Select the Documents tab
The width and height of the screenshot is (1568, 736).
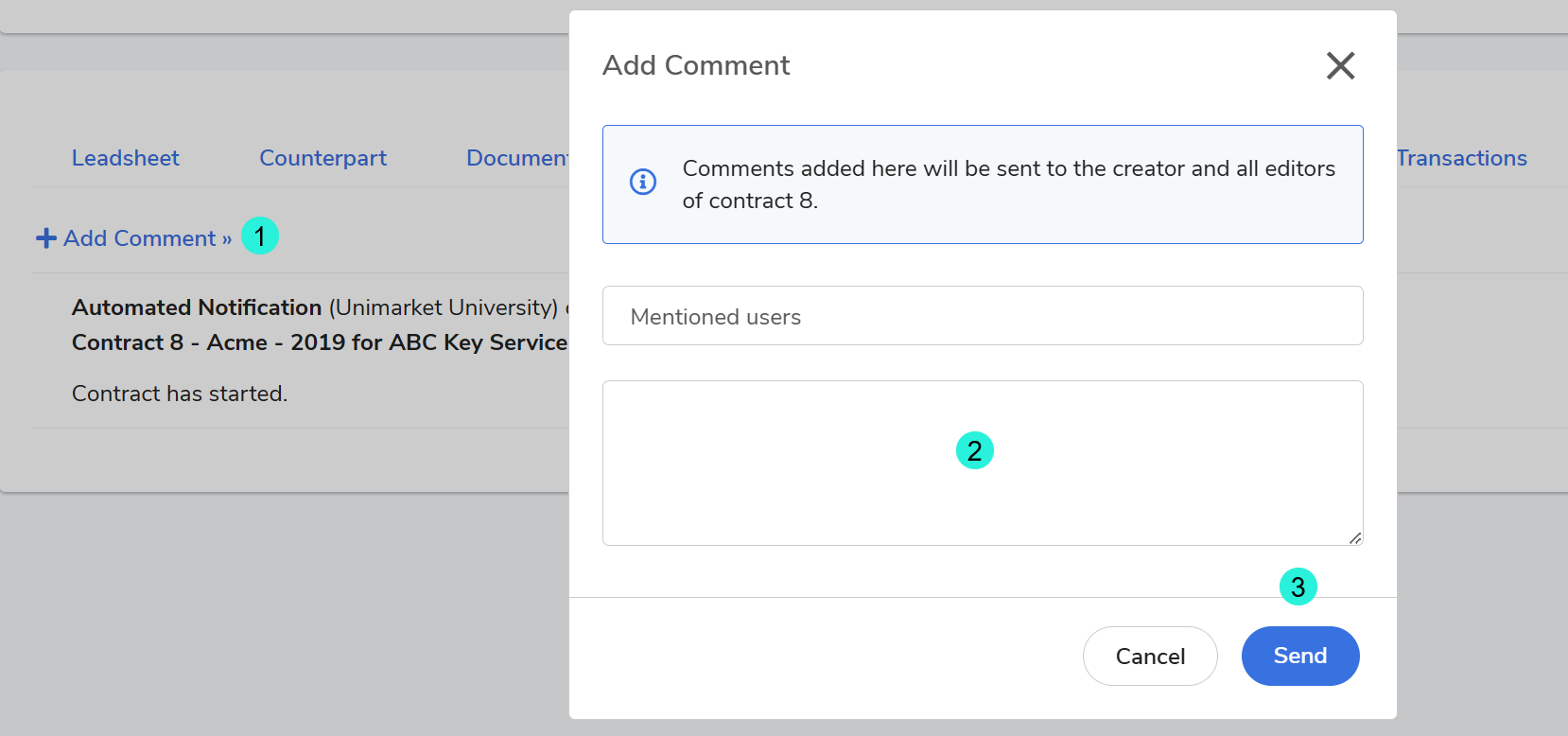coord(517,158)
